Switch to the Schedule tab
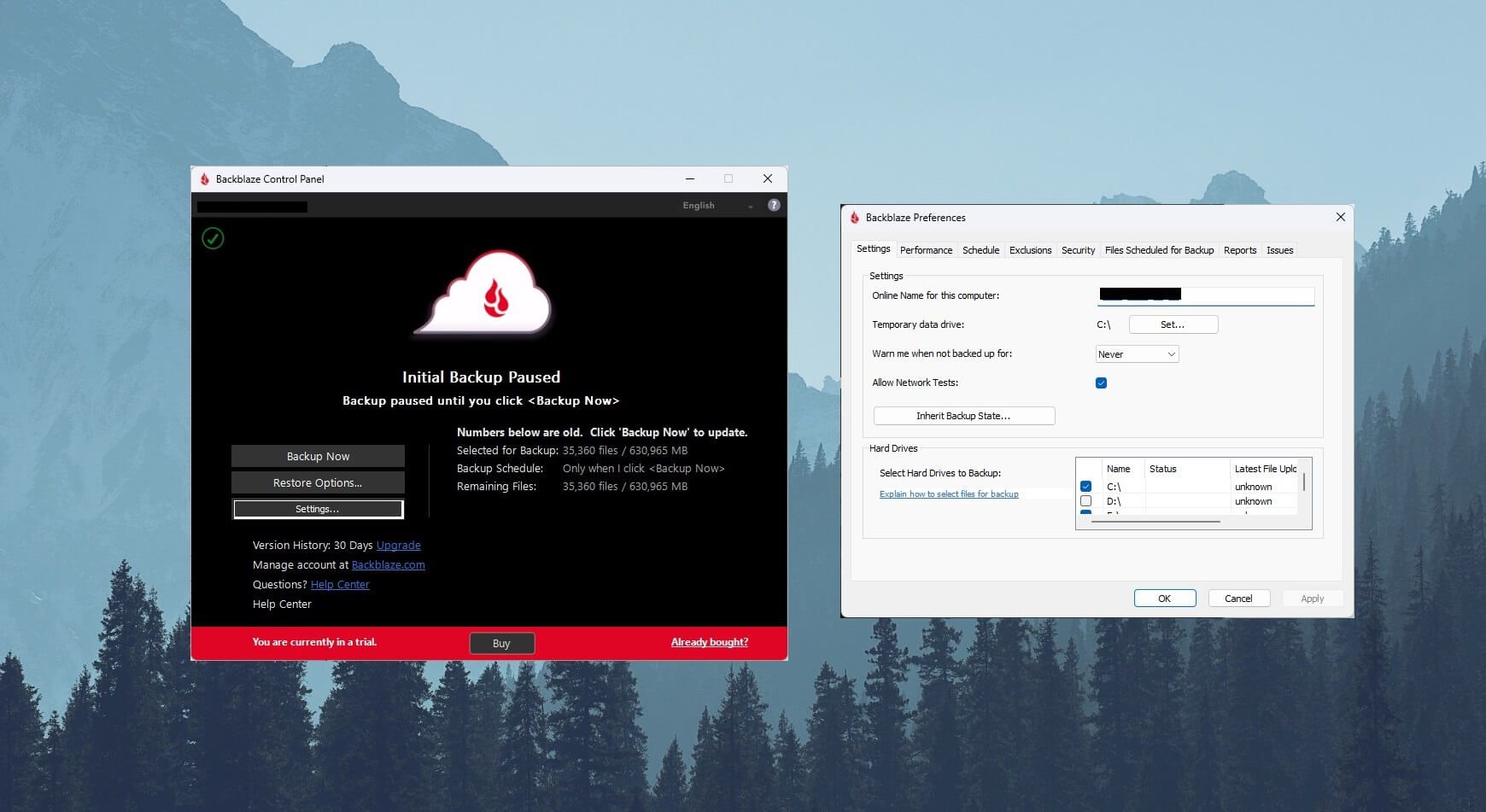Screen dimensions: 1486x812 980,250
